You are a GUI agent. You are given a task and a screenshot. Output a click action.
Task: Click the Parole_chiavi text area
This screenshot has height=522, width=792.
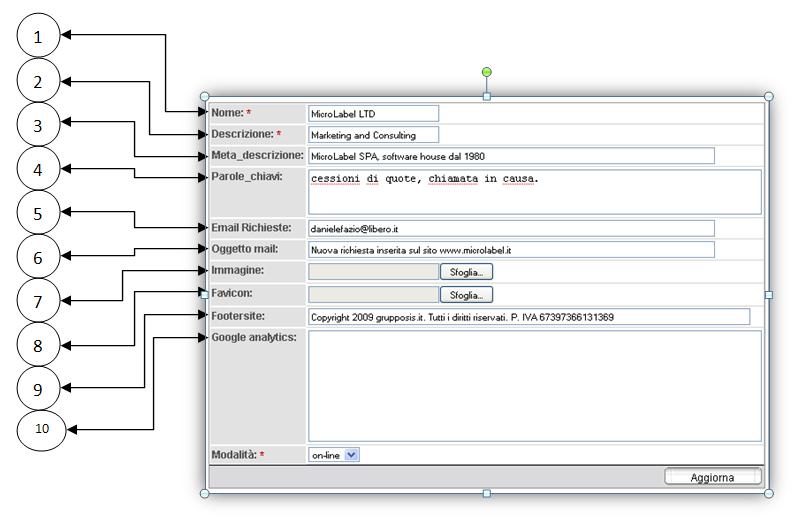(x=535, y=193)
